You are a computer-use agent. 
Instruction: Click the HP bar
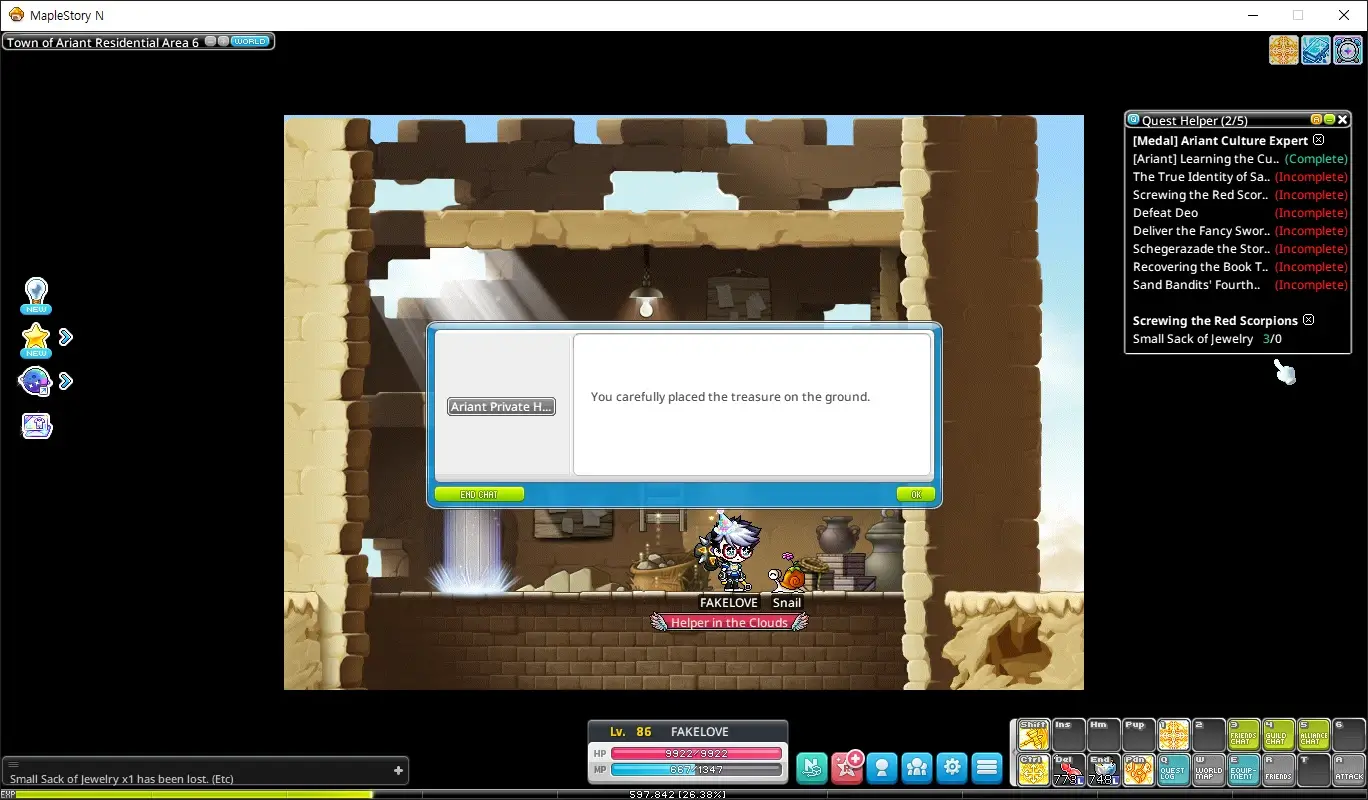pos(697,753)
